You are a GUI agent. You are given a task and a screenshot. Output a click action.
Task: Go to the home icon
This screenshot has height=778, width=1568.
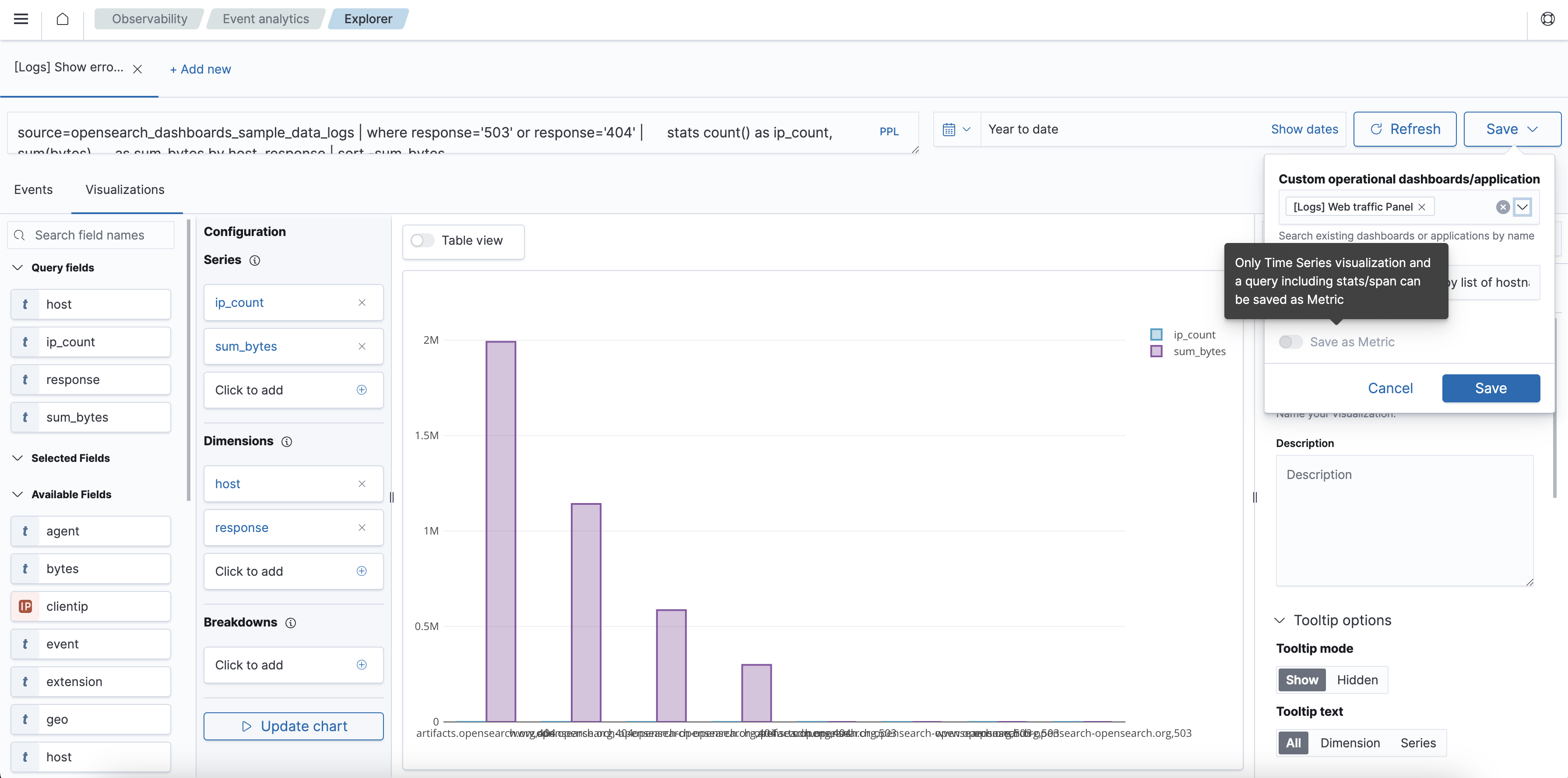click(62, 19)
